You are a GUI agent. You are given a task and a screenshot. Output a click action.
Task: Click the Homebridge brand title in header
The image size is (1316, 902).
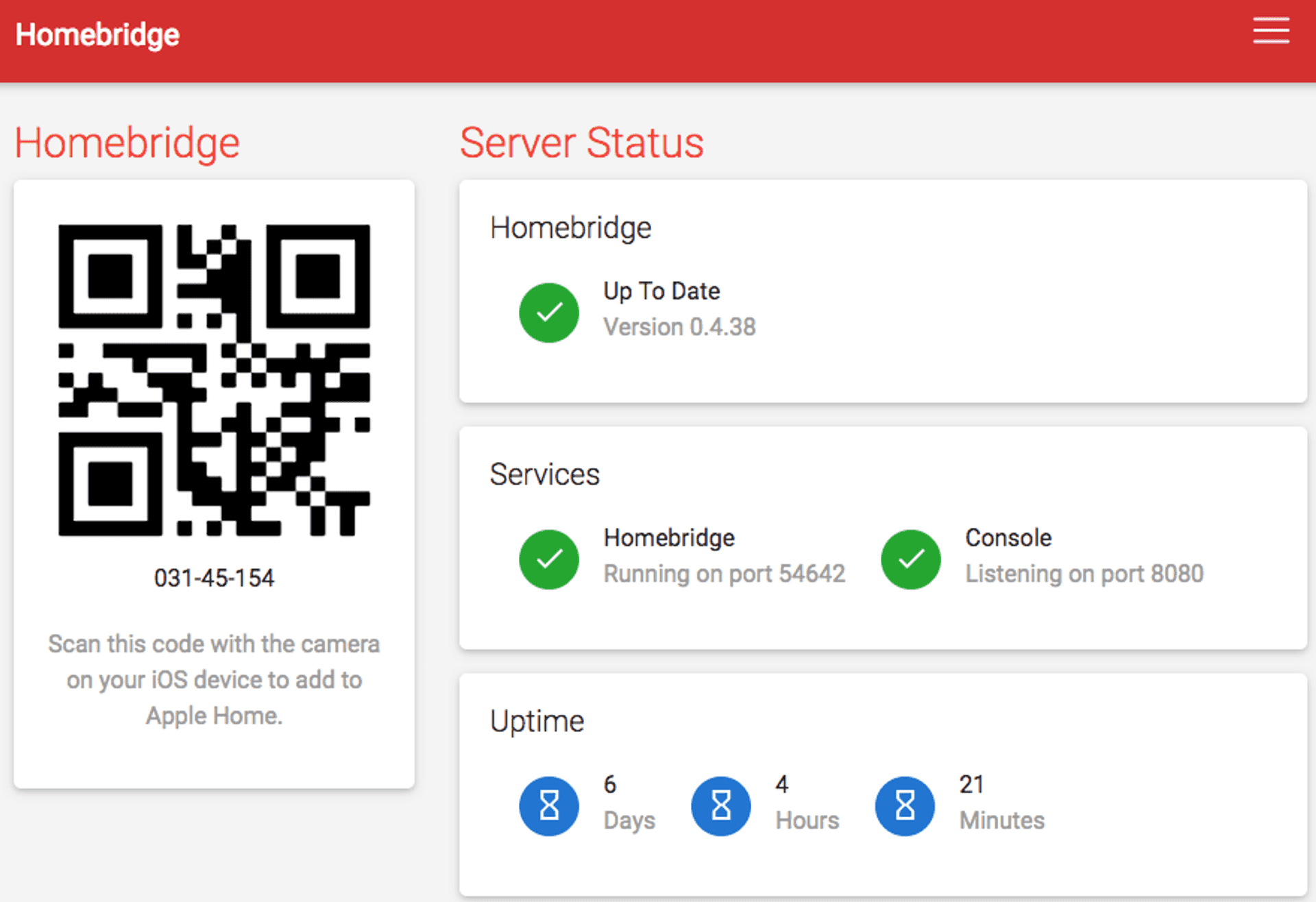click(97, 34)
